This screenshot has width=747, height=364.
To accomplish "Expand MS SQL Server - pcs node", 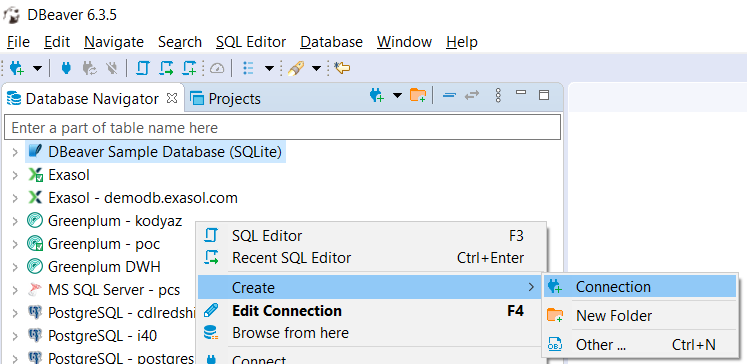I will pyautogui.click(x=15, y=290).
